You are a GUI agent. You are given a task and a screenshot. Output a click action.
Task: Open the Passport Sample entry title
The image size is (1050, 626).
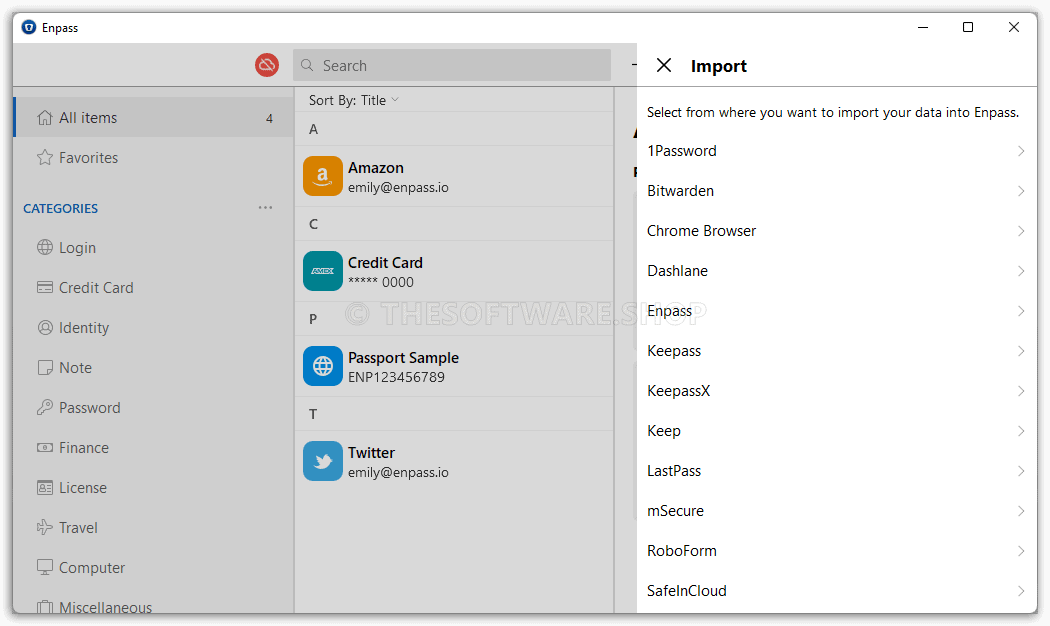tap(403, 358)
